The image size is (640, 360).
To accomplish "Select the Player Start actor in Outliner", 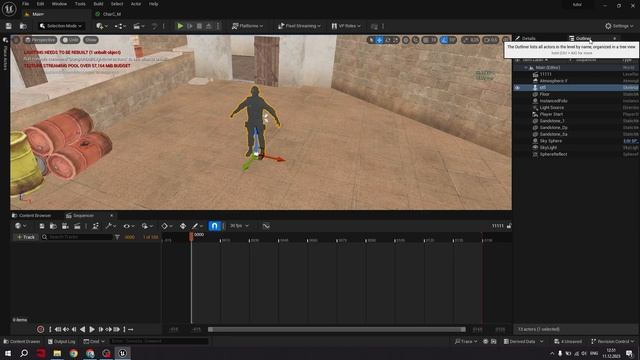I will coord(576,114).
